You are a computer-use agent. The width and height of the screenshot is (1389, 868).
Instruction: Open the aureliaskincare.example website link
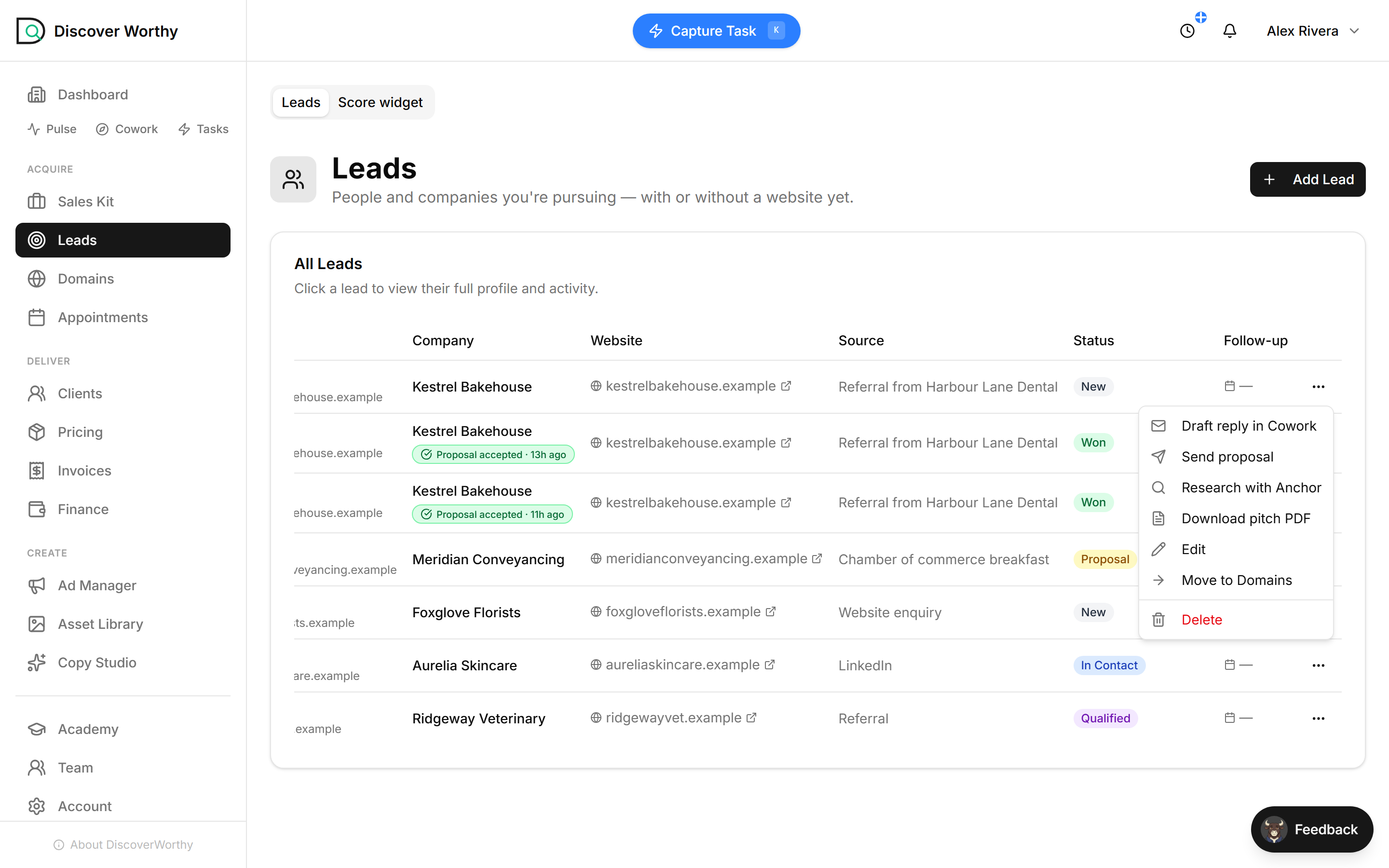pos(682,665)
